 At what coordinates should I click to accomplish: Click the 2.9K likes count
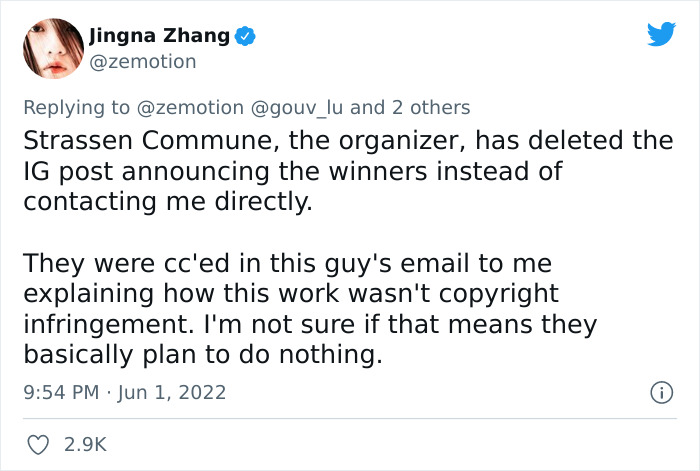tap(85, 442)
